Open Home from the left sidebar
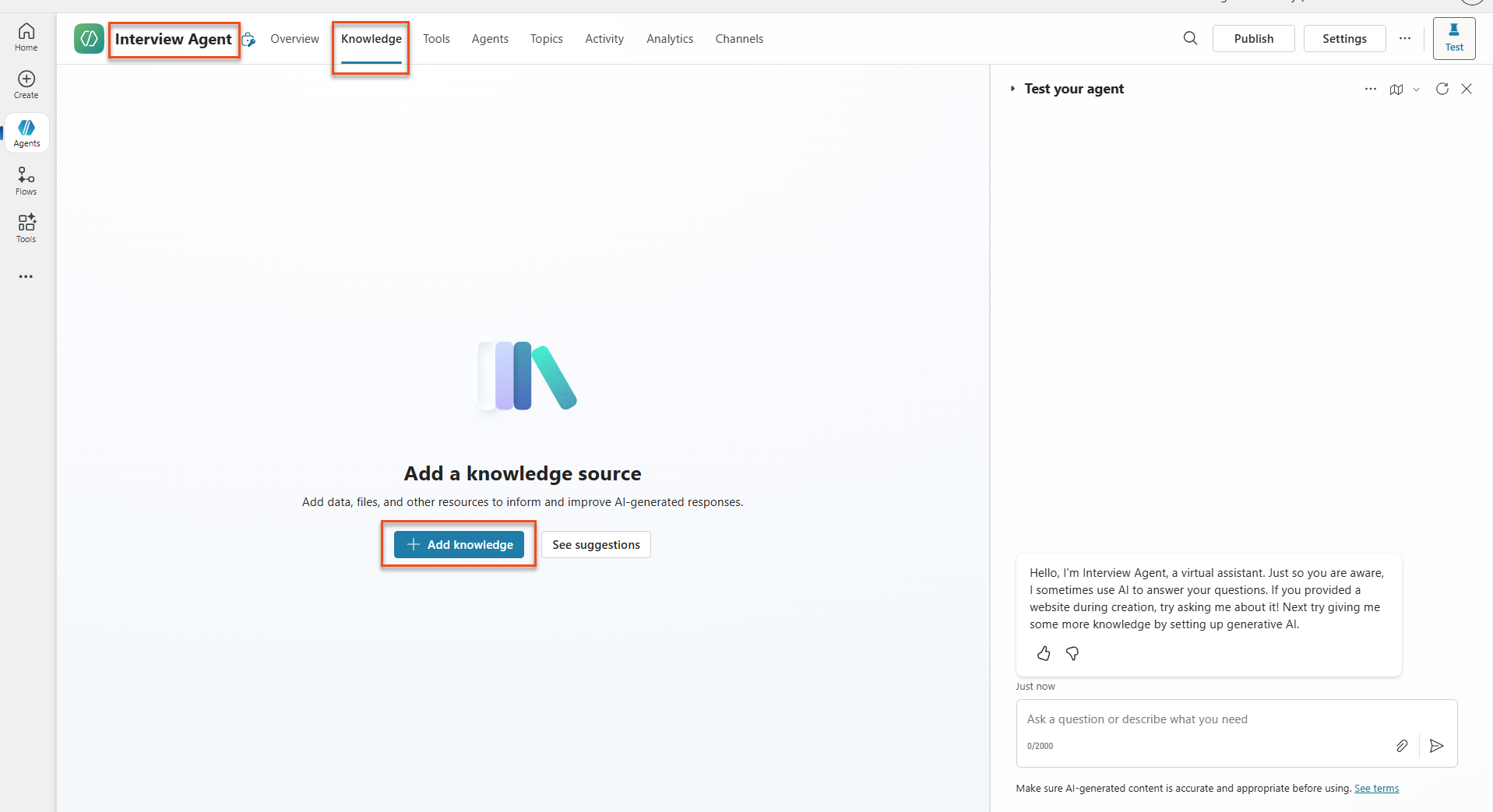 tap(26, 37)
